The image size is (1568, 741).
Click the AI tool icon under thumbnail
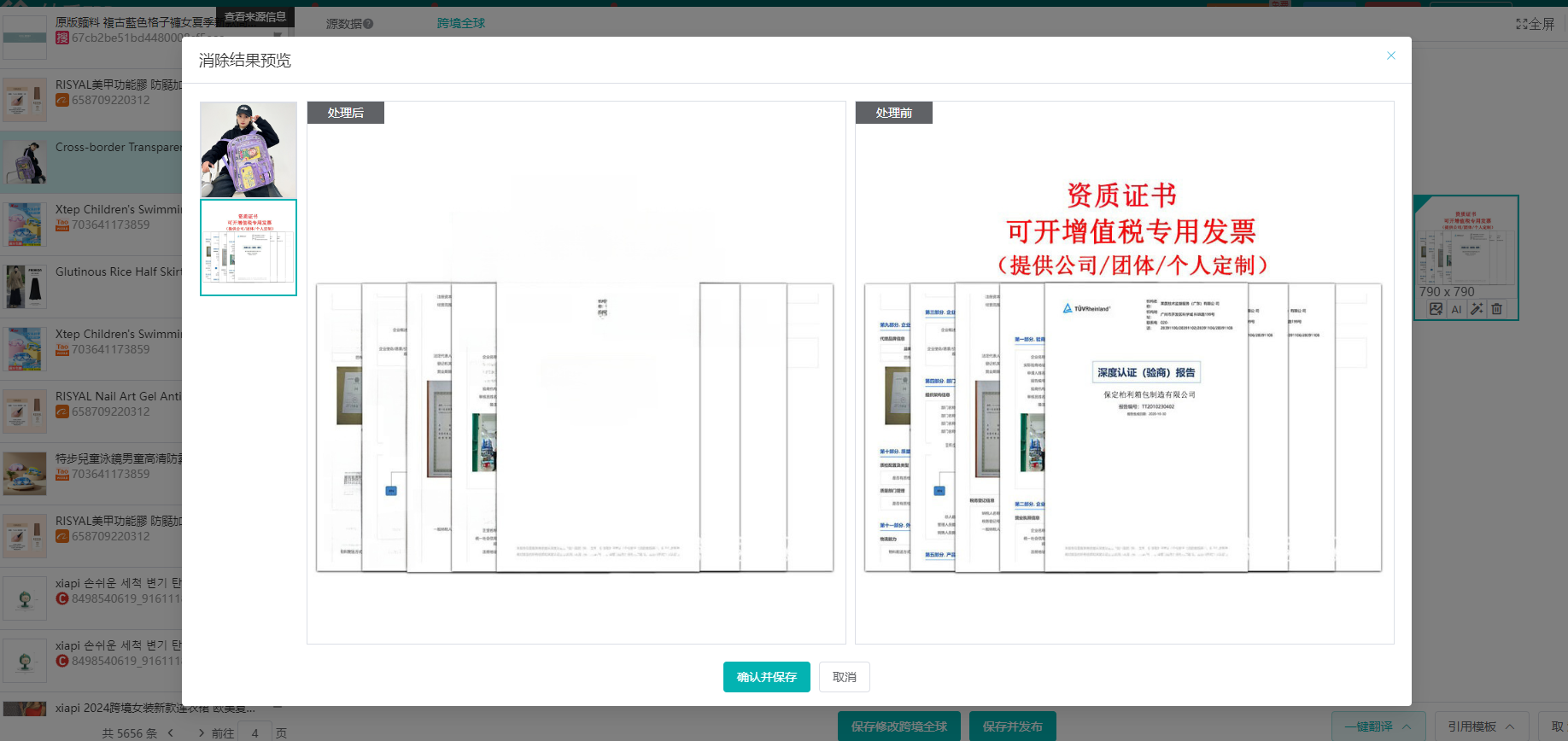point(1456,309)
